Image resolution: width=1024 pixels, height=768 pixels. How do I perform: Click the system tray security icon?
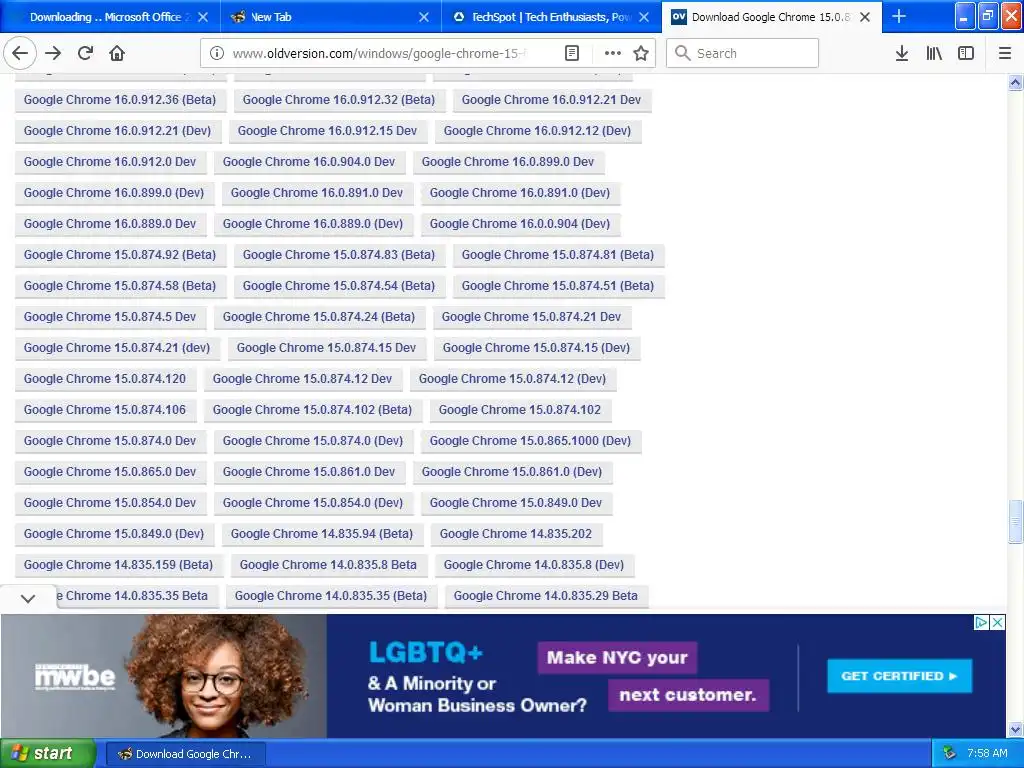tap(949, 753)
